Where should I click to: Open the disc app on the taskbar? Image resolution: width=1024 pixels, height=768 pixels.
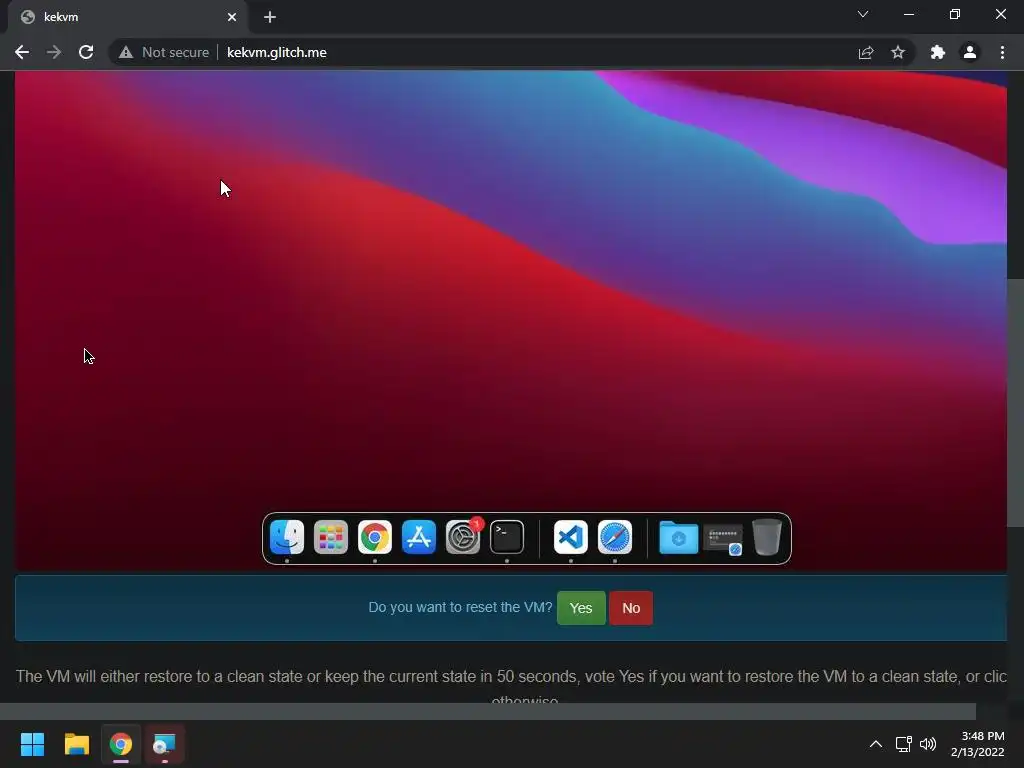coord(165,744)
